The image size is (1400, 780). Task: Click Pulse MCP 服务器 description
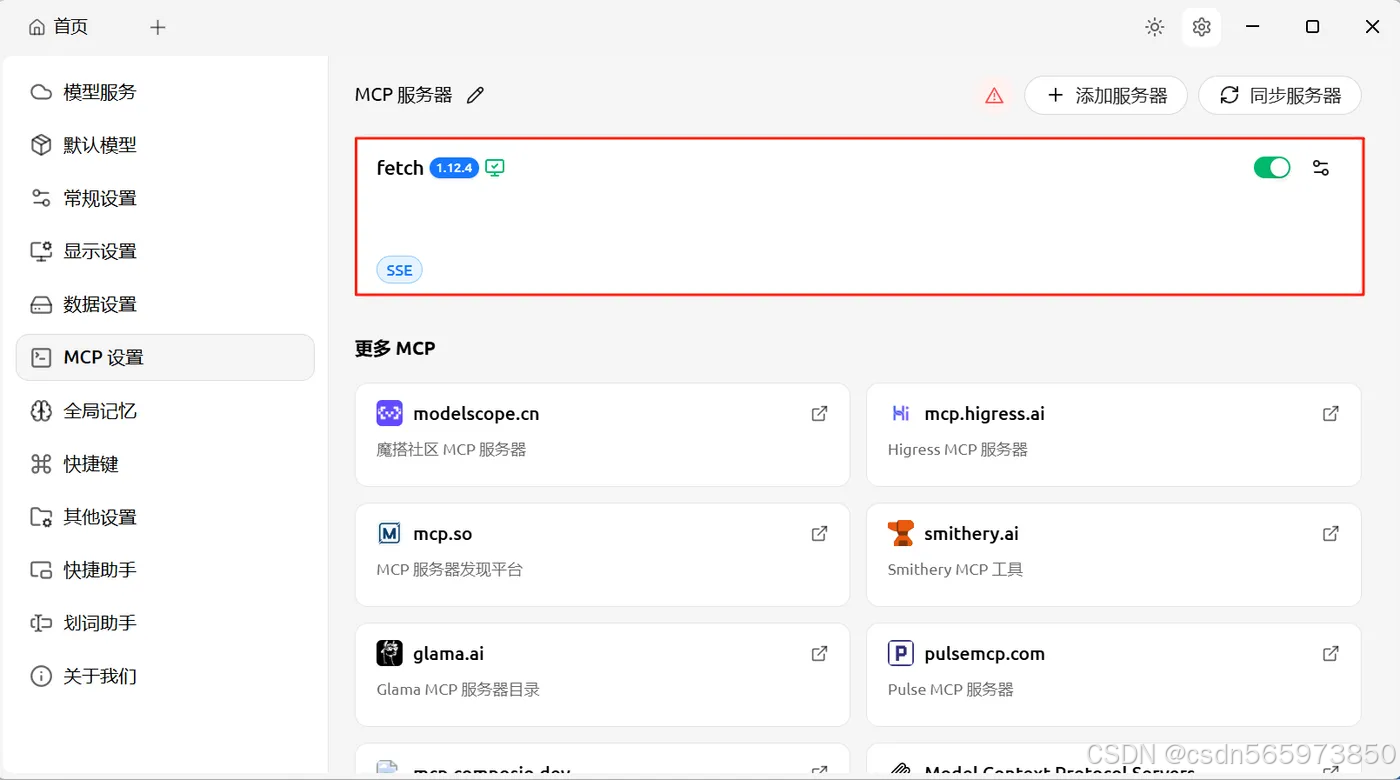(950, 689)
